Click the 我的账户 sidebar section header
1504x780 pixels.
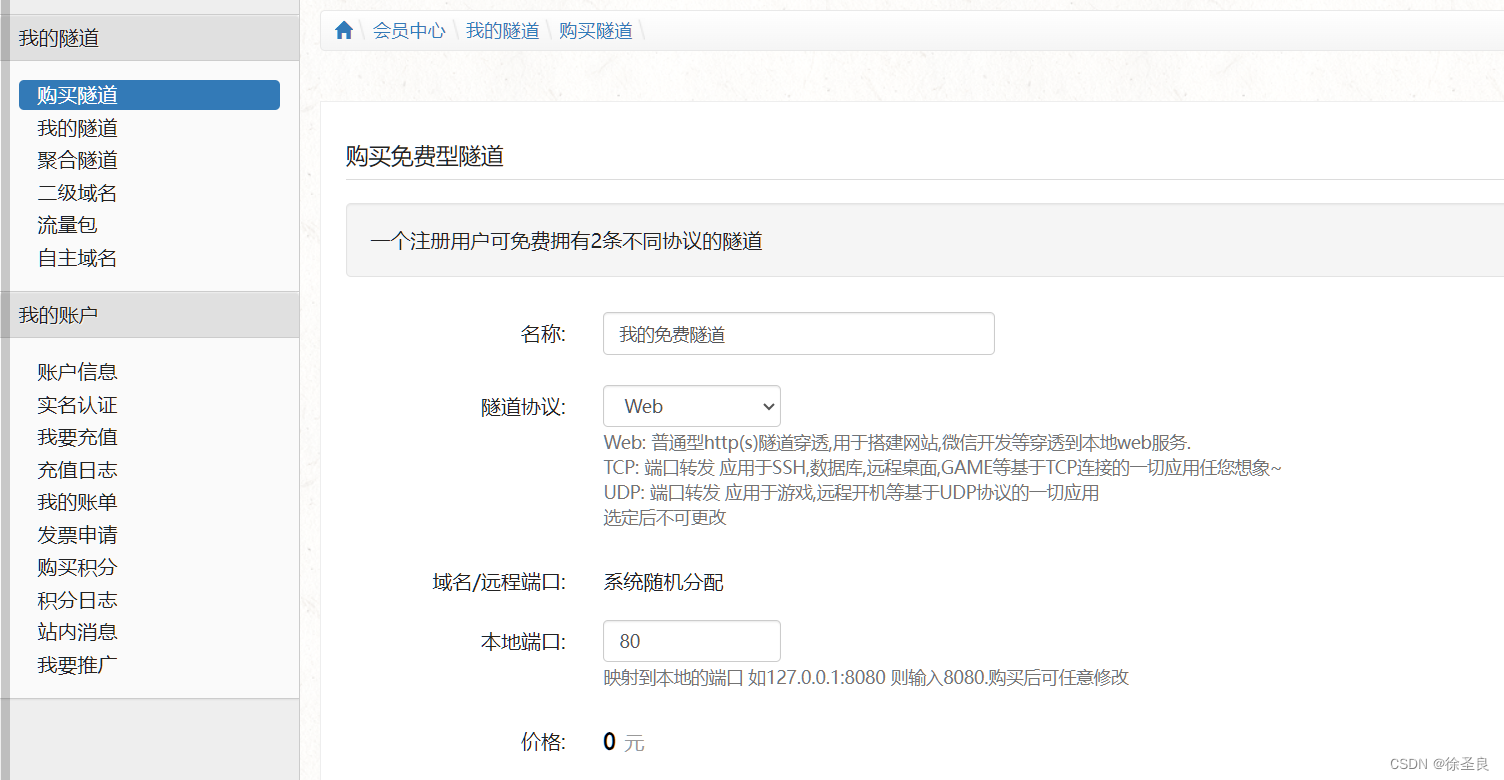tap(150, 315)
